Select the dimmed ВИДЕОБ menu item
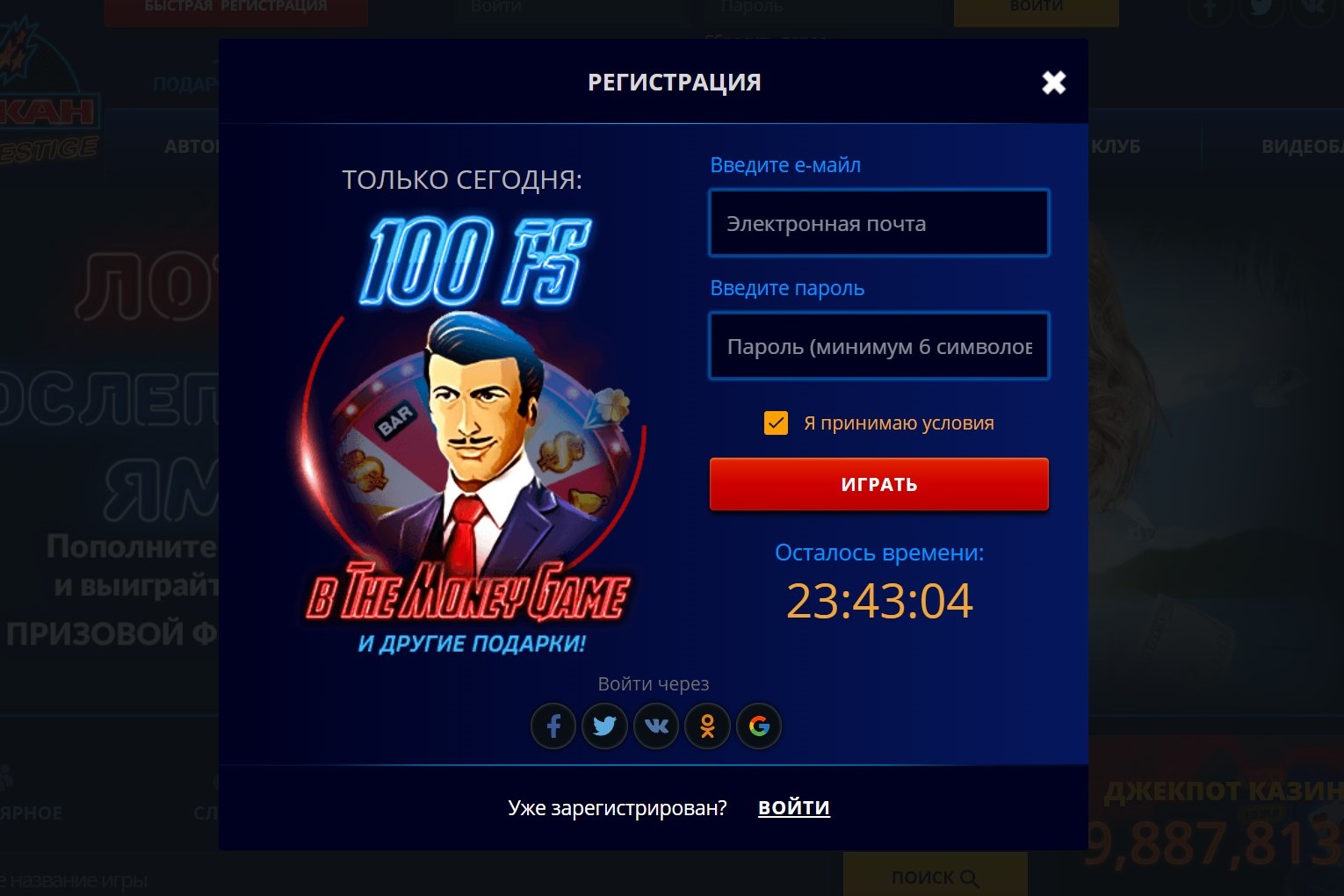 coord(1302,146)
